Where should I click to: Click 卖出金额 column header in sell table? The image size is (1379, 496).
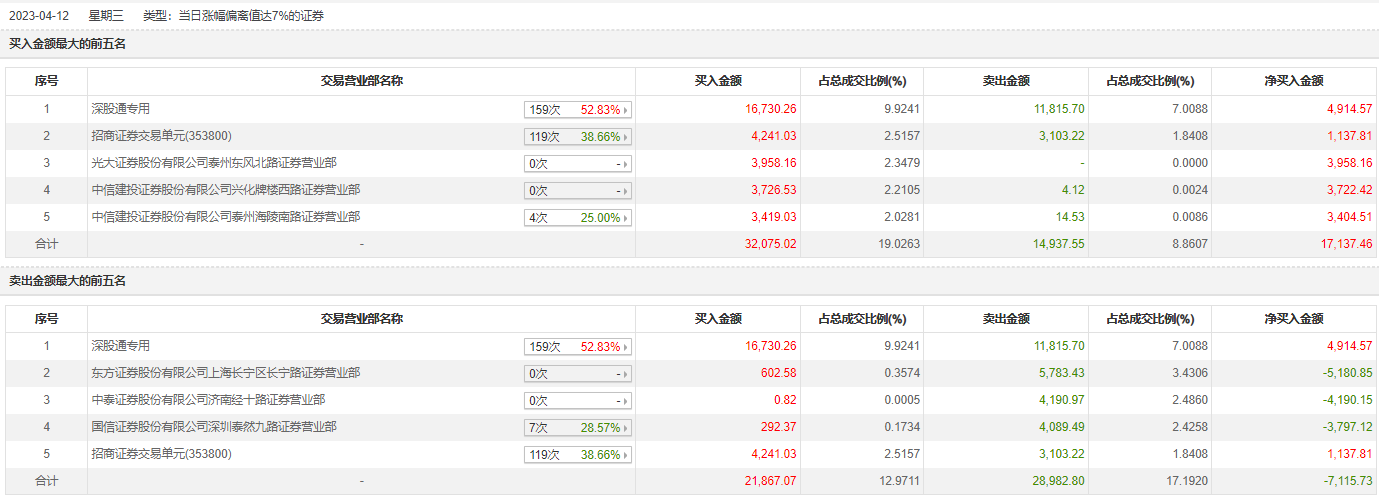[x=1006, y=319]
